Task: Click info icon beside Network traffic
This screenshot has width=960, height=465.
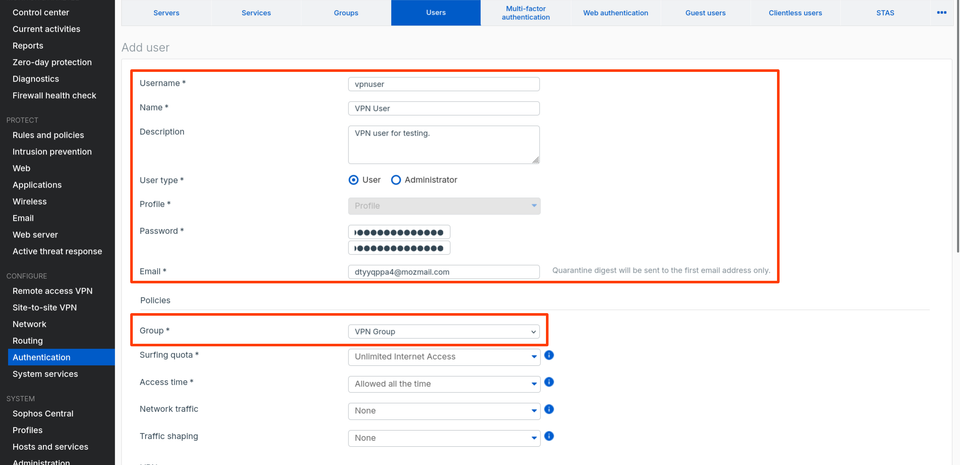Action: coord(549,409)
